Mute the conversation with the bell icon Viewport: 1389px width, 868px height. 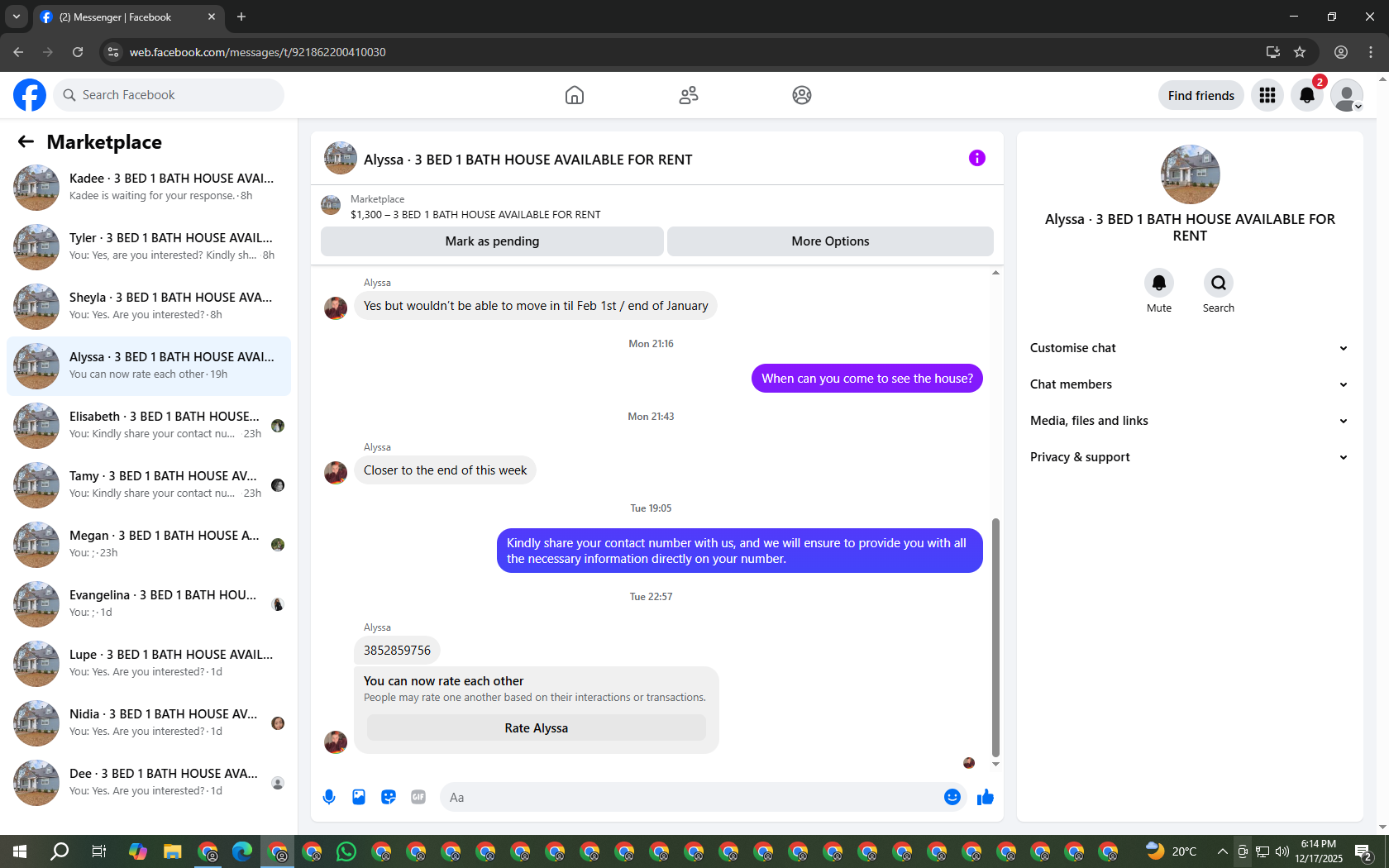[x=1159, y=284]
